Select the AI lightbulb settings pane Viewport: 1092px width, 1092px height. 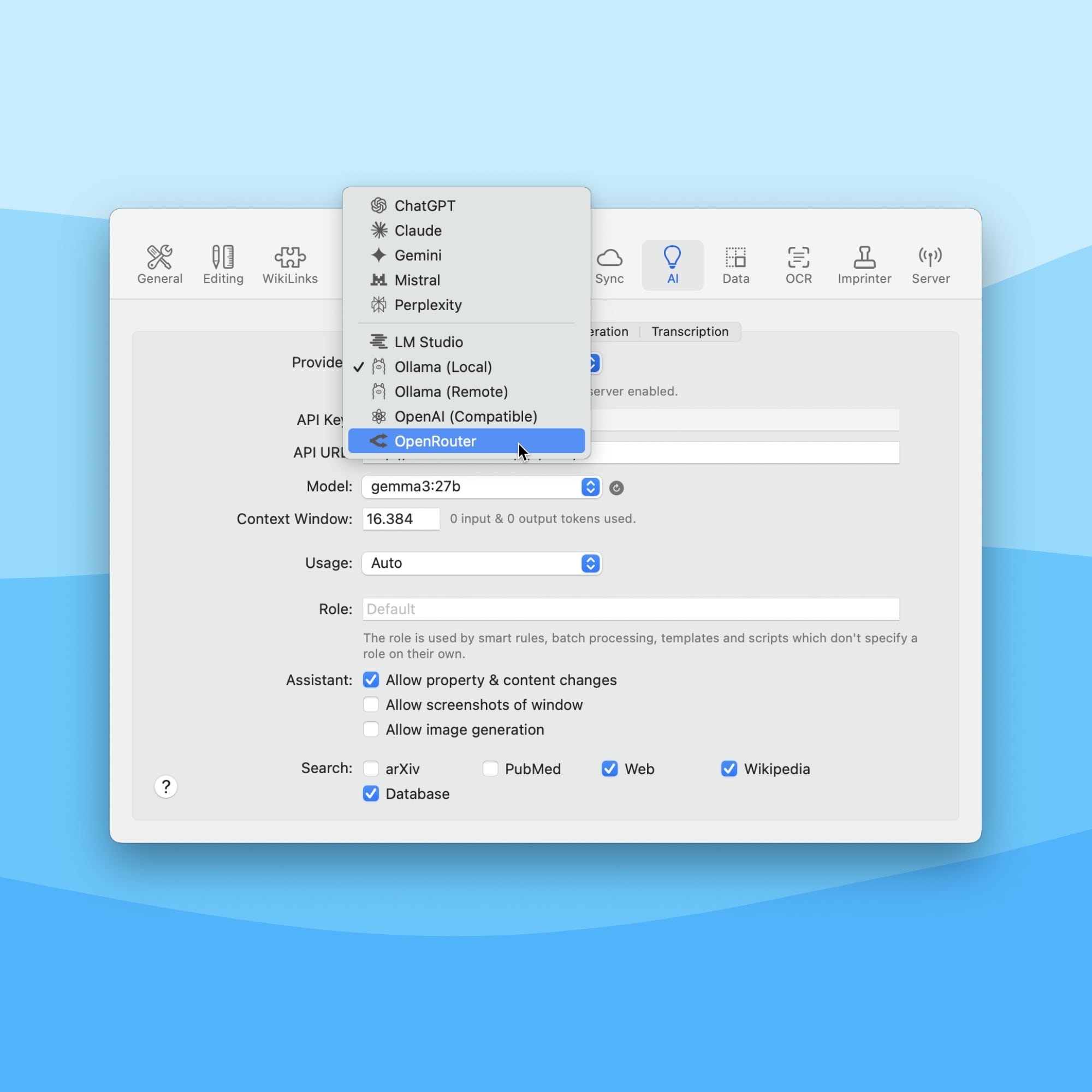pos(673,264)
